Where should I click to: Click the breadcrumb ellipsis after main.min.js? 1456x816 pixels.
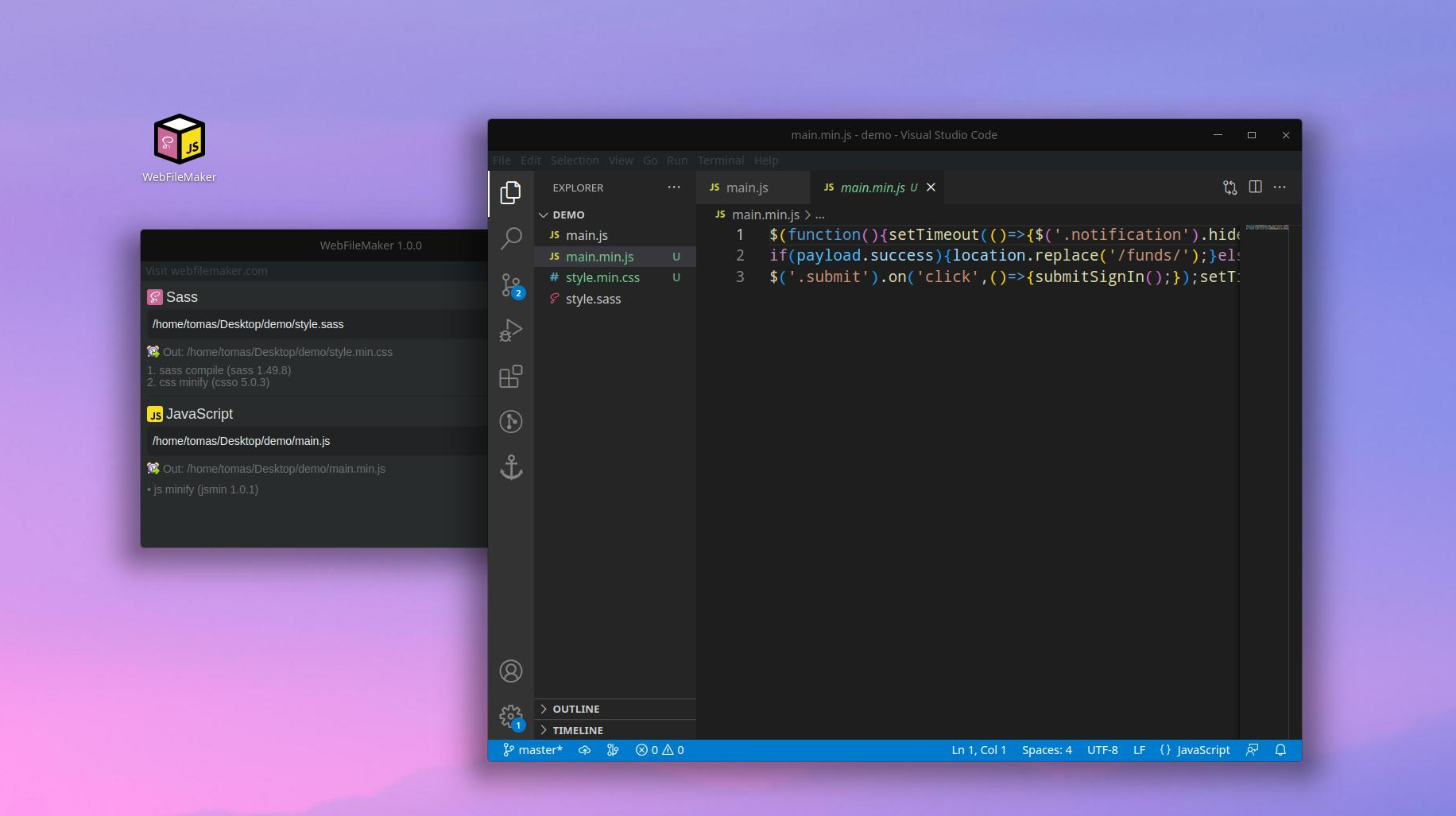pyautogui.click(x=819, y=215)
